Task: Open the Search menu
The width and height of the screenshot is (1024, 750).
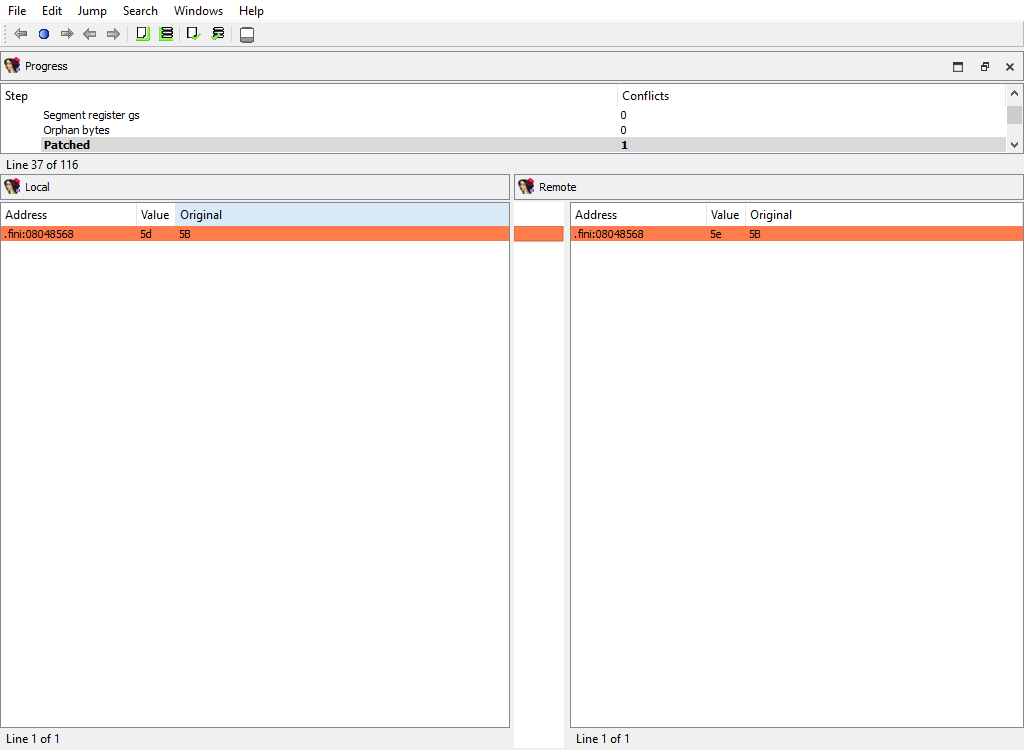Action: (140, 11)
